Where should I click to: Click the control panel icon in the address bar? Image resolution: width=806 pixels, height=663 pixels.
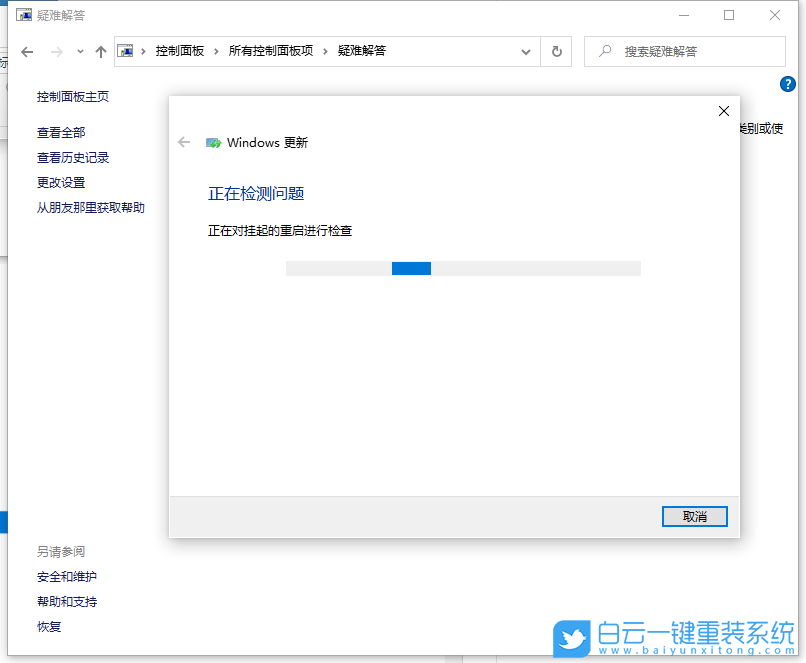pyautogui.click(x=126, y=50)
